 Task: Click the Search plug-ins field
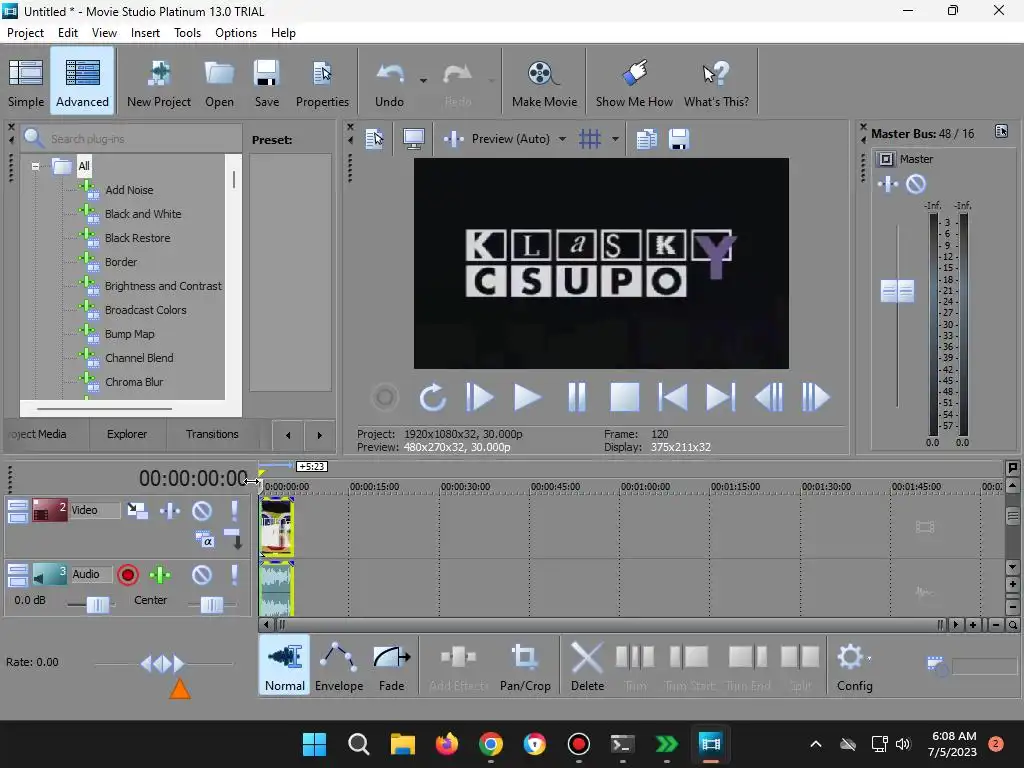[x=132, y=138]
